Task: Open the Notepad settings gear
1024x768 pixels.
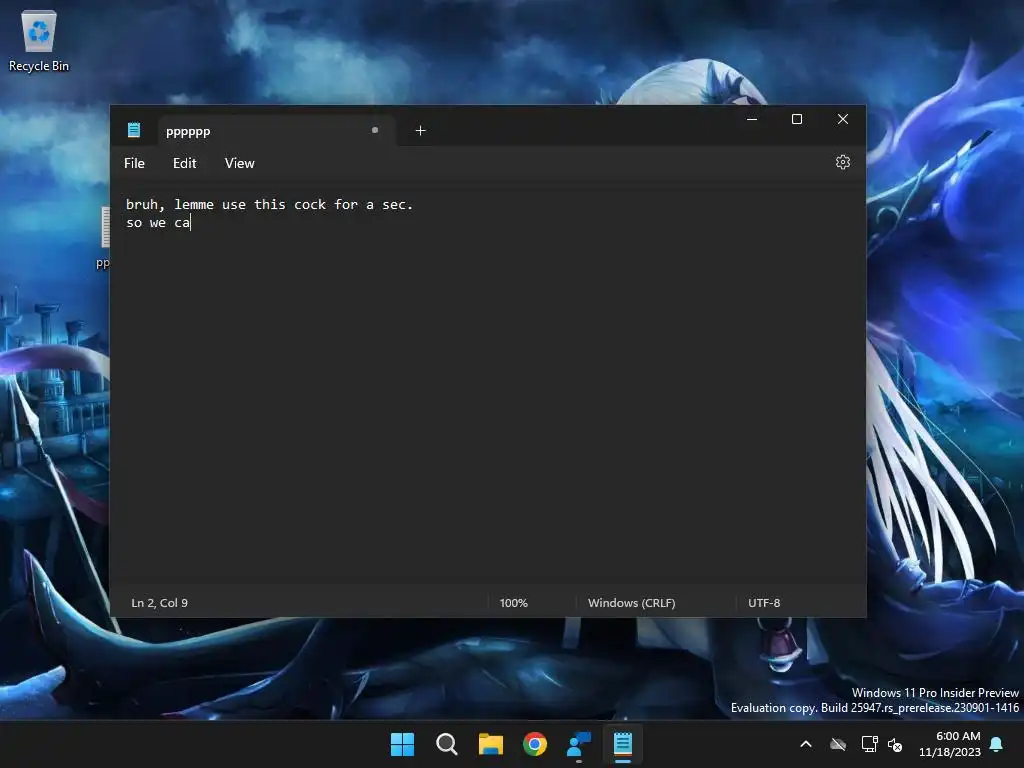Action: (842, 162)
